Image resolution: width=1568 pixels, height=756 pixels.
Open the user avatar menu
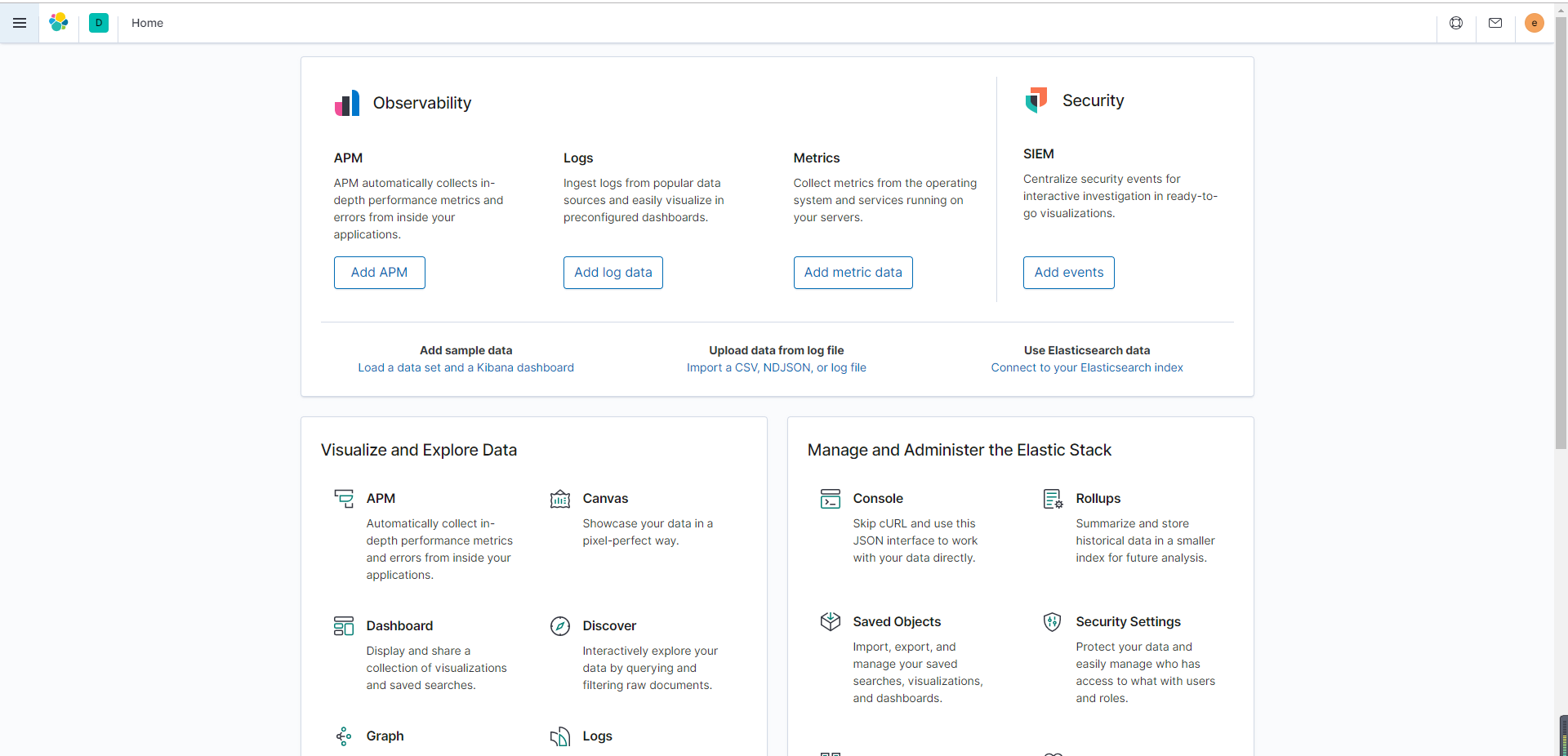click(1535, 23)
